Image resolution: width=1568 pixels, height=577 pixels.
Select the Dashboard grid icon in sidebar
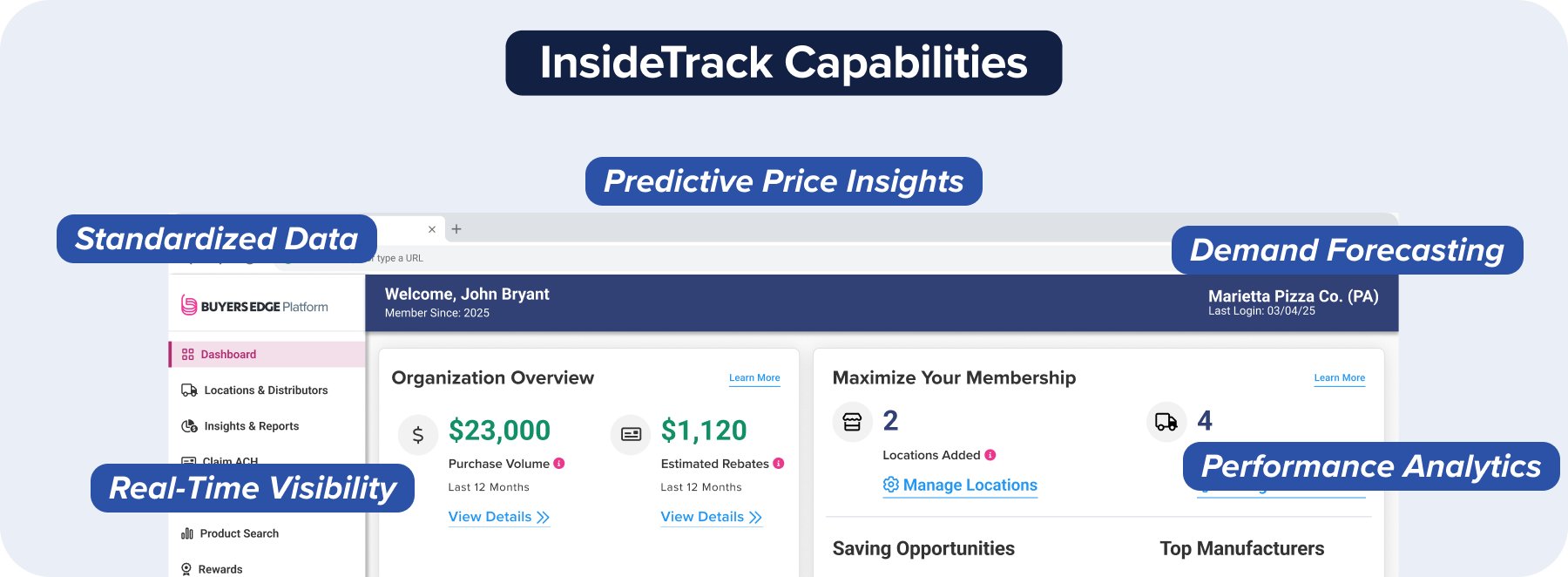click(x=186, y=354)
